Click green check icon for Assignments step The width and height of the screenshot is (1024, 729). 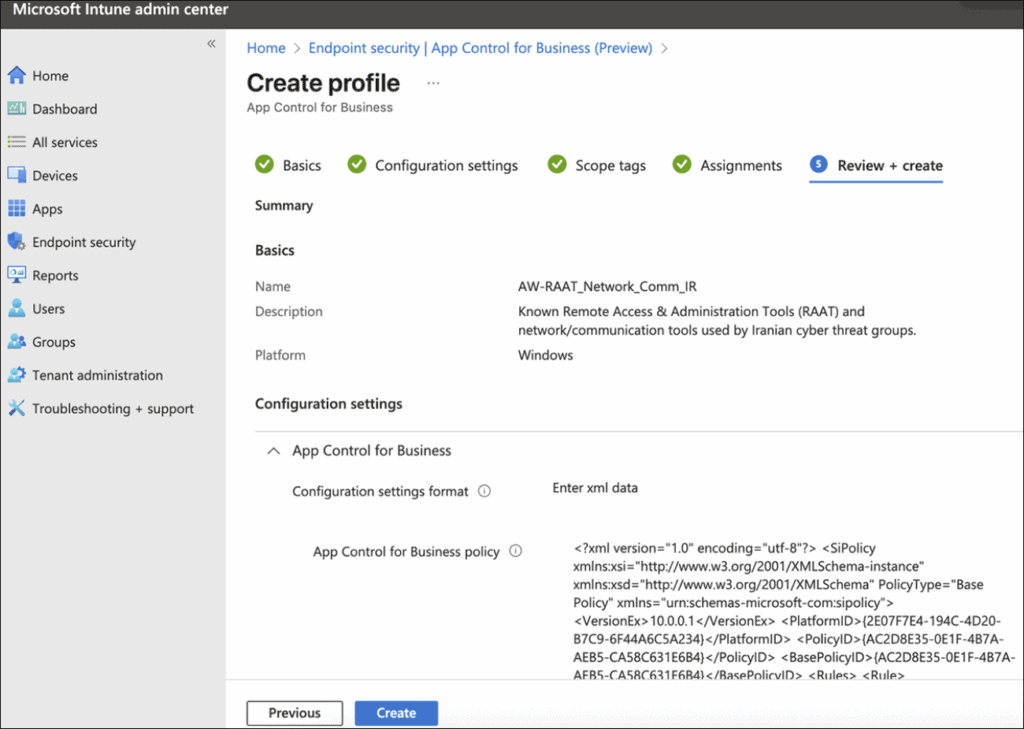click(x=682, y=164)
